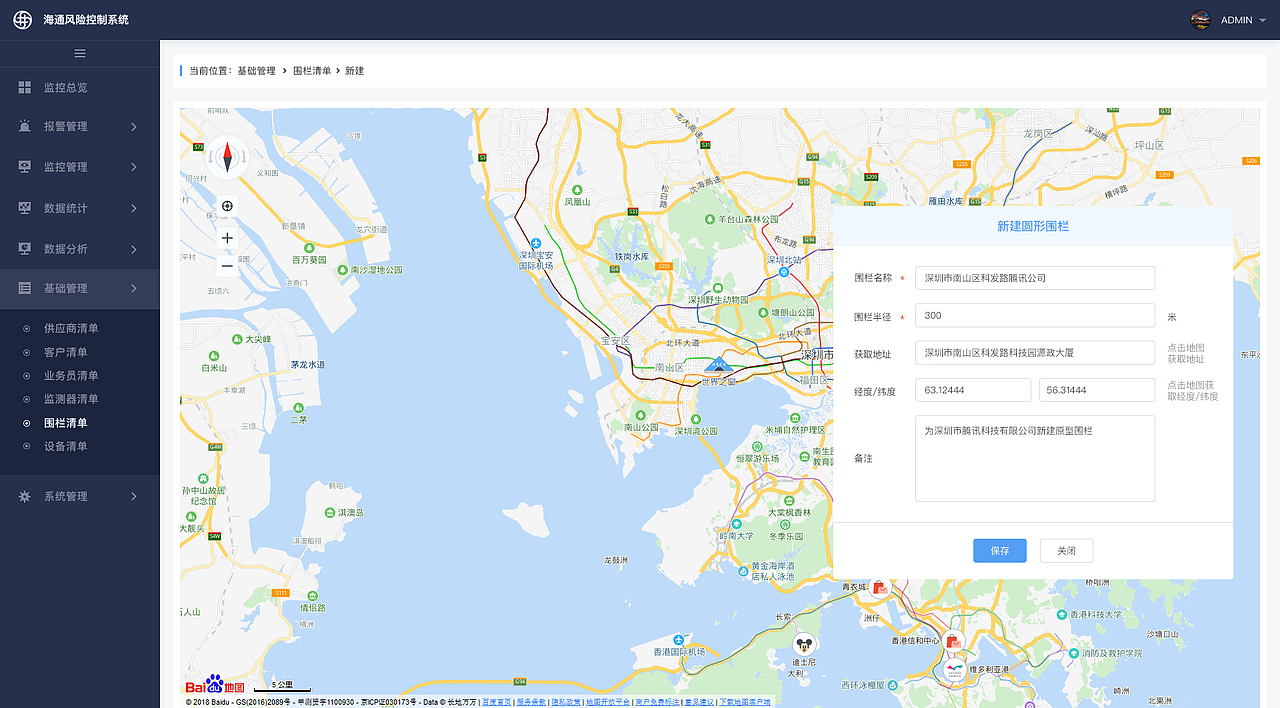Image resolution: width=1280 pixels, height=708 pixels.
Task: Click the 系统管理 gear icon
Action: (24, 496)
